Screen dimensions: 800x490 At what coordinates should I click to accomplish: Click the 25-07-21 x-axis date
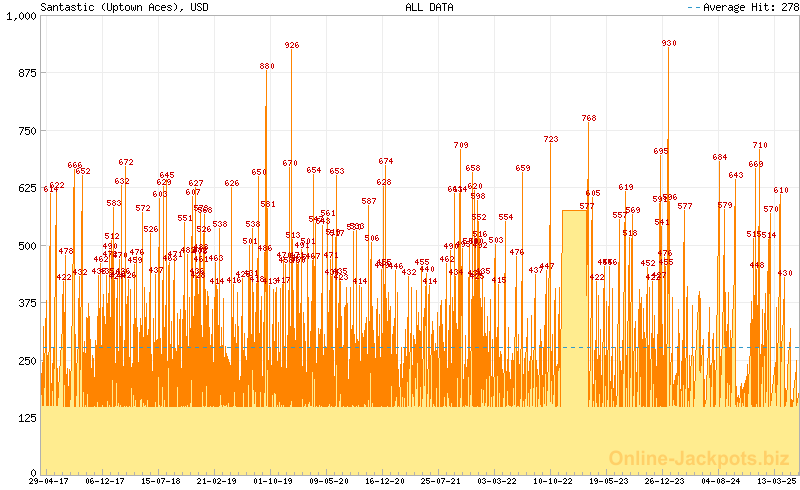(441, 481)
